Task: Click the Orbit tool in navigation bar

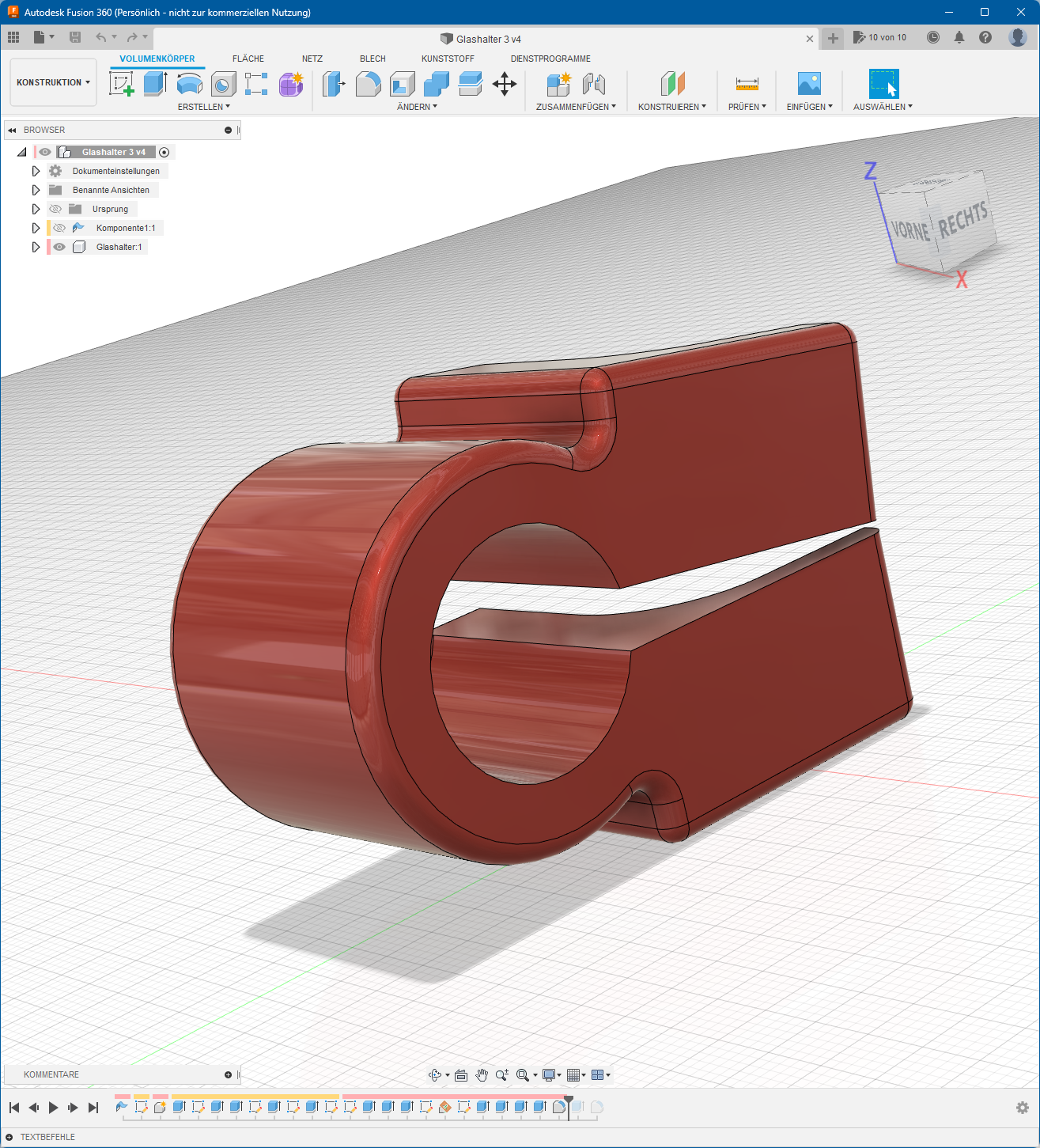Action: pos(434,1074)
